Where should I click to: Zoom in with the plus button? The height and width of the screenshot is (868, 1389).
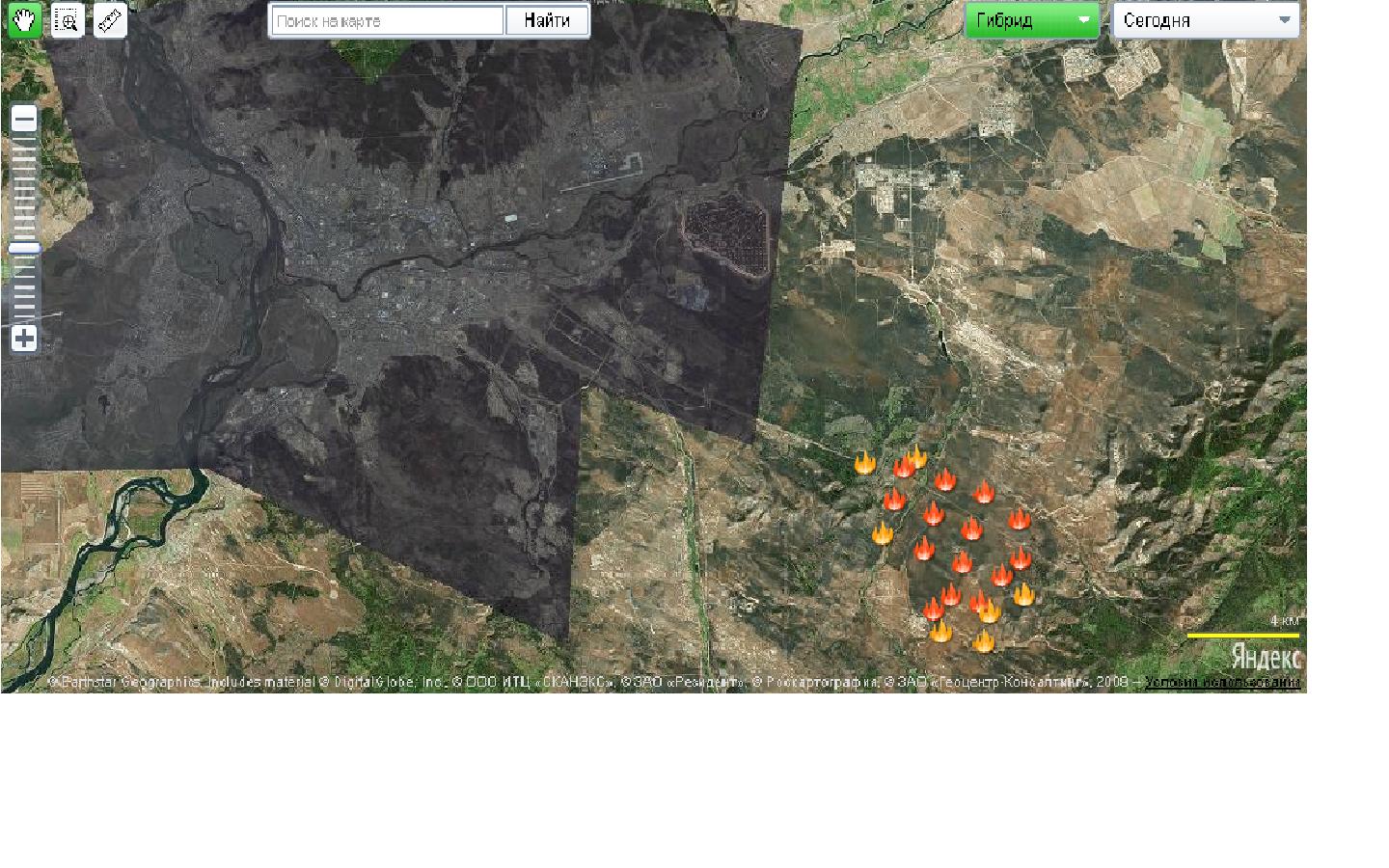(24, 339)
